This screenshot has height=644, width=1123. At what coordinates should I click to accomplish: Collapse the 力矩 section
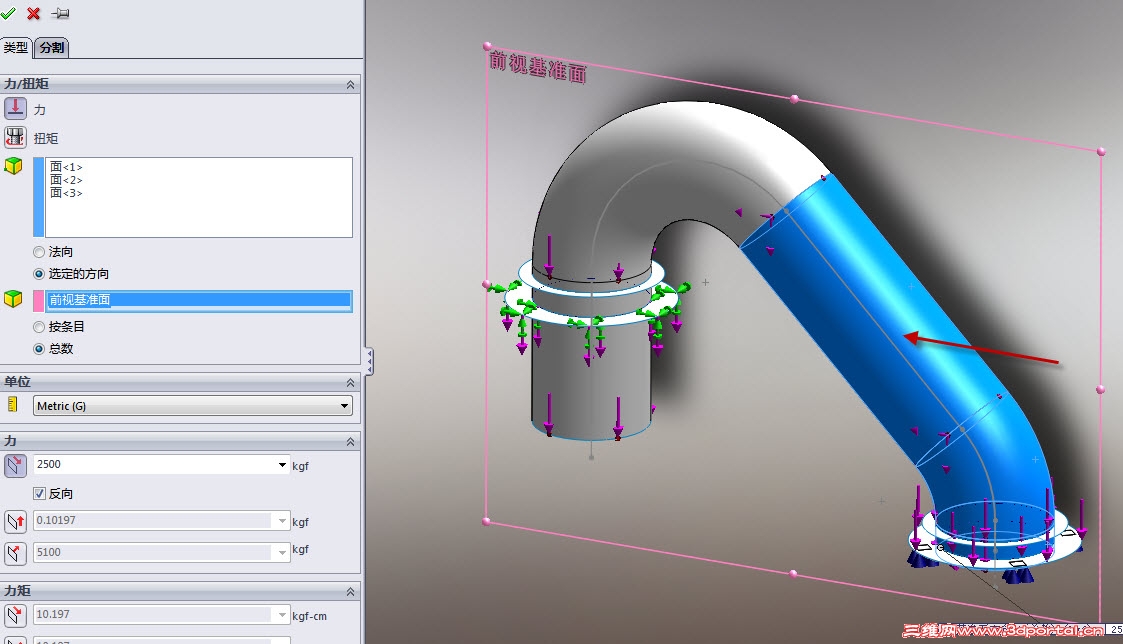[x=350, y=592]
